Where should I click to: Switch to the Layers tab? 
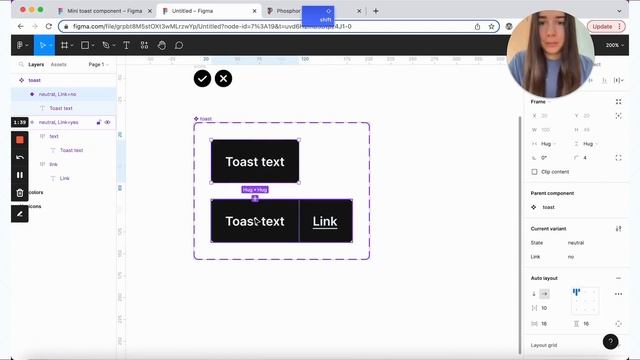tap(36, 64)
